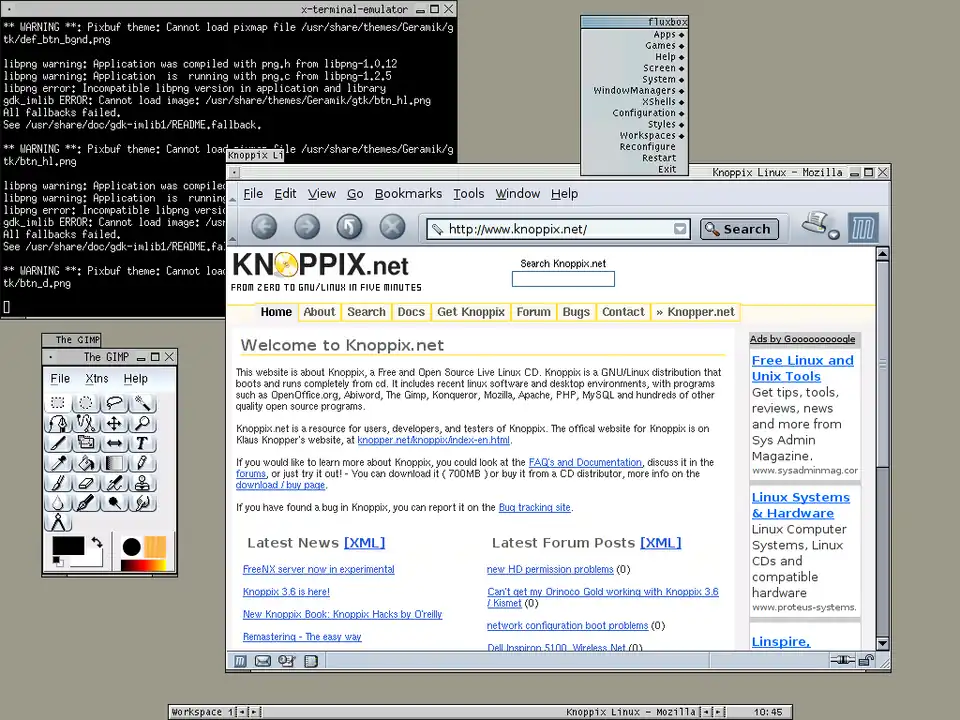Viewport: 960px width, 720px height.
Task: Open the Xtns menu in GIMP
Action: click(x=97, y=378)
